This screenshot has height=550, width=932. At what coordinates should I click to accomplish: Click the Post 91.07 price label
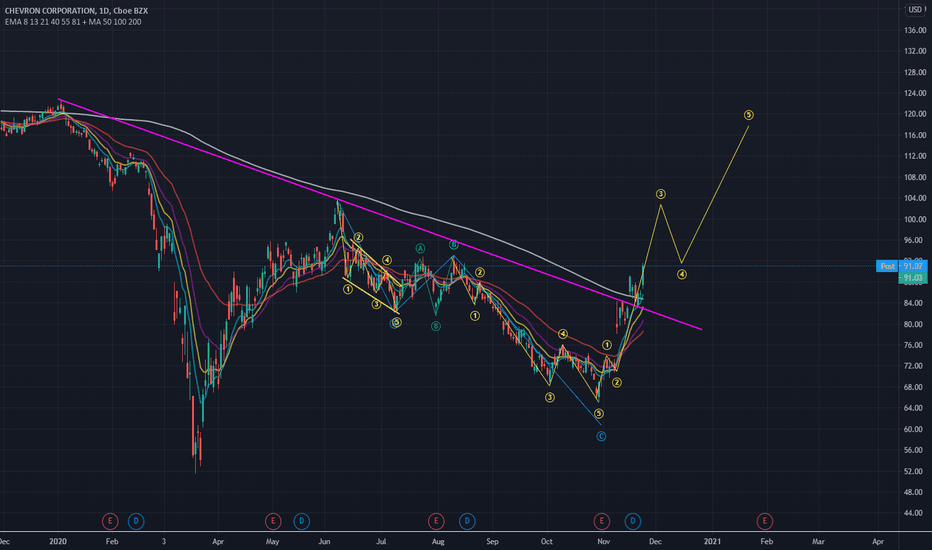click(901, 266)
